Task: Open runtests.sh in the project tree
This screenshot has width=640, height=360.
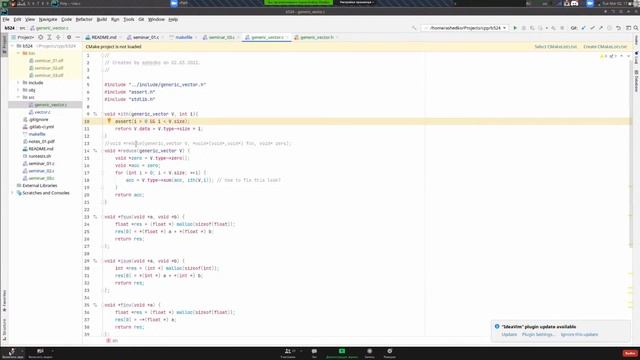Action: (x=39, y=156)
